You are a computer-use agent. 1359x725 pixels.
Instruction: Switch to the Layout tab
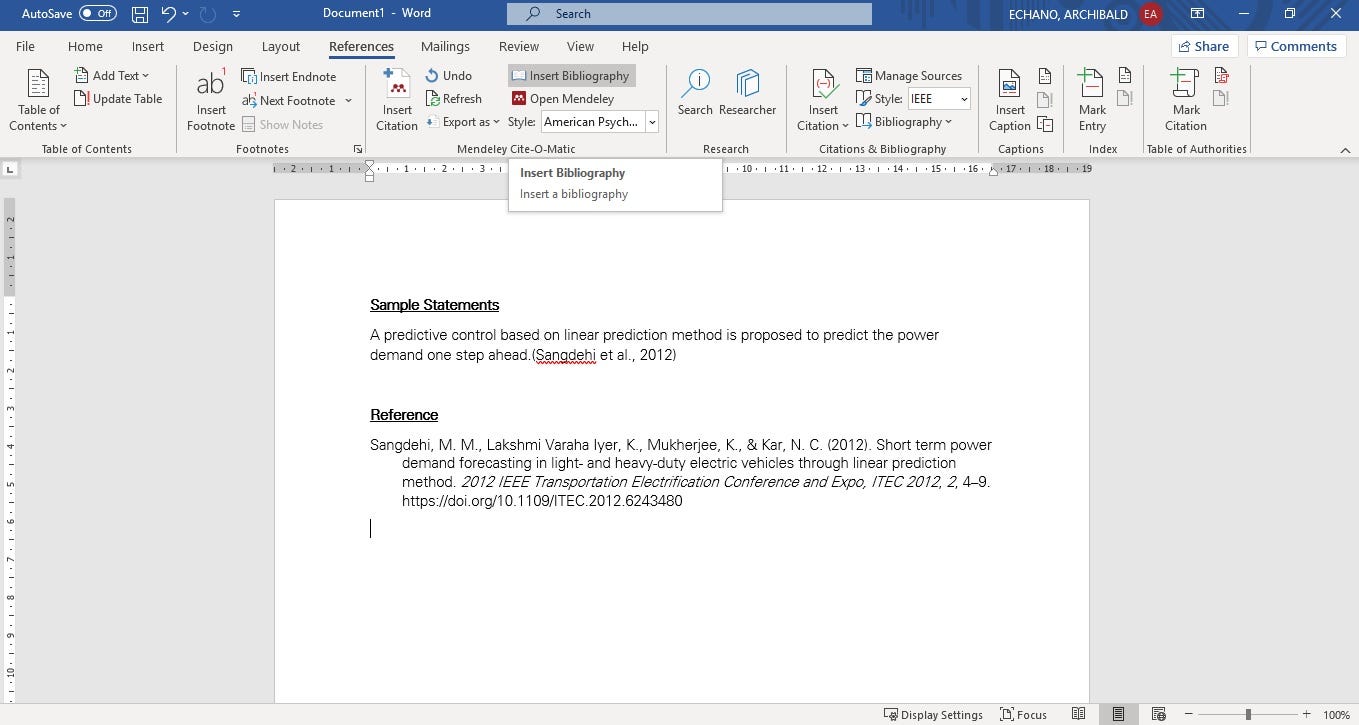point(281,46)
